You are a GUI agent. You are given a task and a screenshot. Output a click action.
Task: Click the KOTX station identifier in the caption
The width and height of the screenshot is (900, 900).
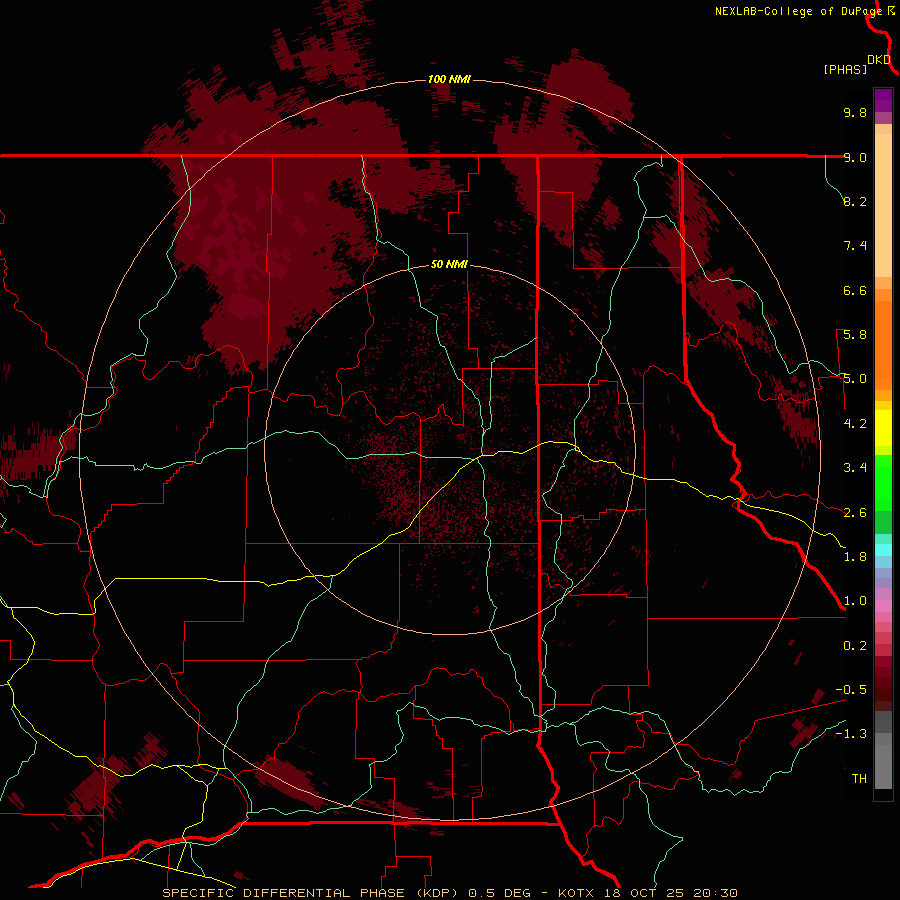tap(578, 893)
